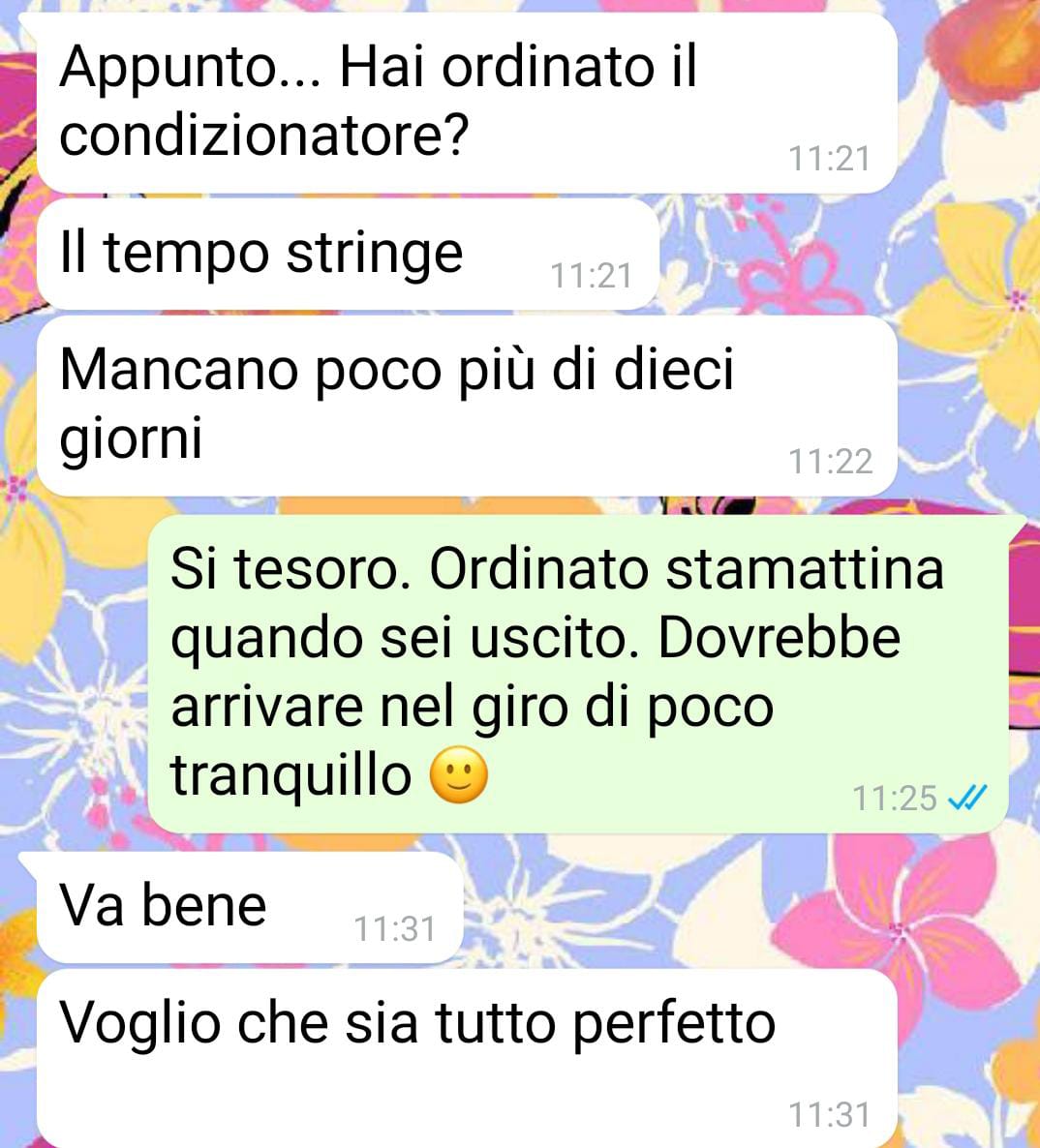
Task: Click the word "condizionatore?"
Action: click(263, 136)
